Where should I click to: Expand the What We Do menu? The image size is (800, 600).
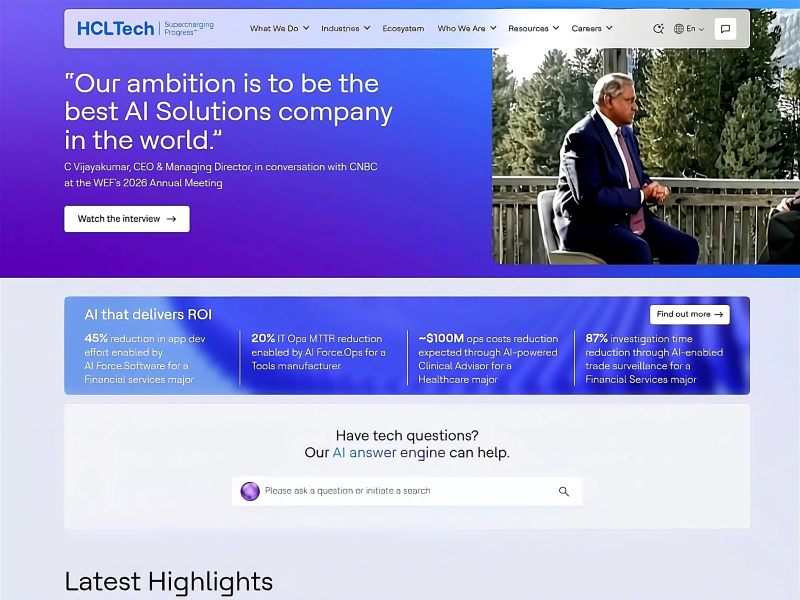pos(279,29)
